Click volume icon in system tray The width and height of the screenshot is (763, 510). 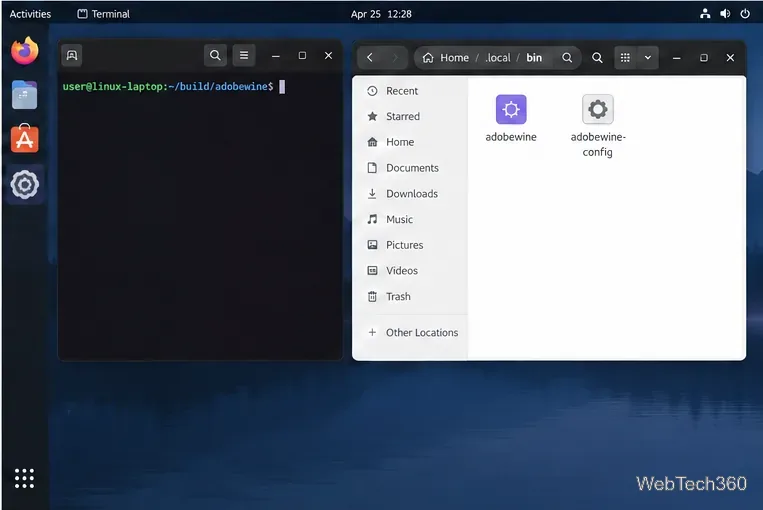(725, 14)
